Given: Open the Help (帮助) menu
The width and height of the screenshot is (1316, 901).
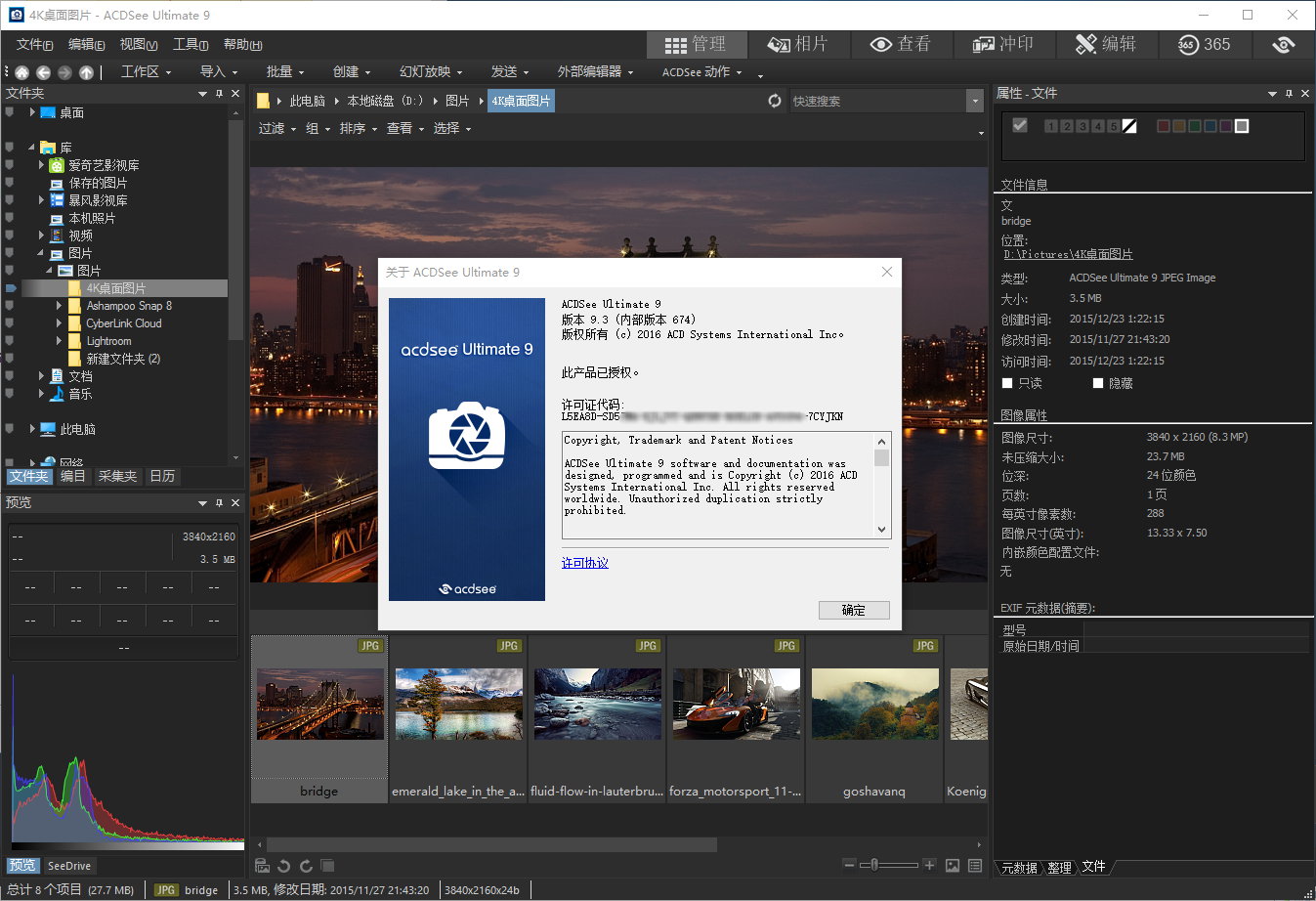Looking at the screenshot, I should [x=242, y=44].
